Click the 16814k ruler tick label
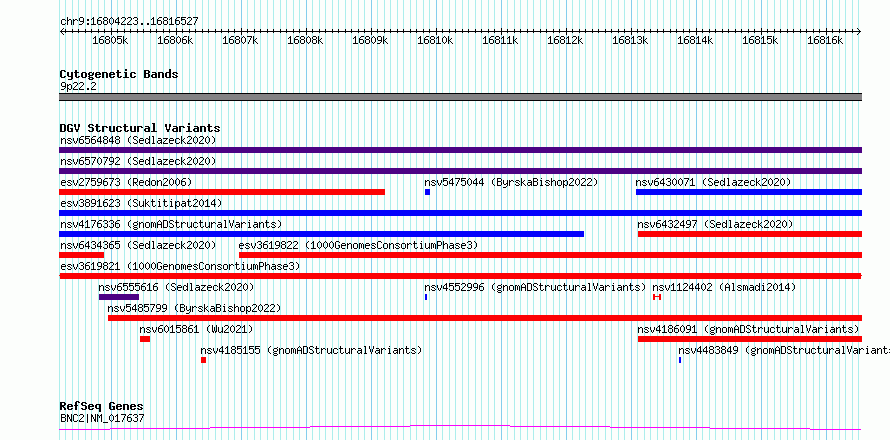Image resolution: width=890 pixels, height=440 pixels. click(x=695, y=40)
